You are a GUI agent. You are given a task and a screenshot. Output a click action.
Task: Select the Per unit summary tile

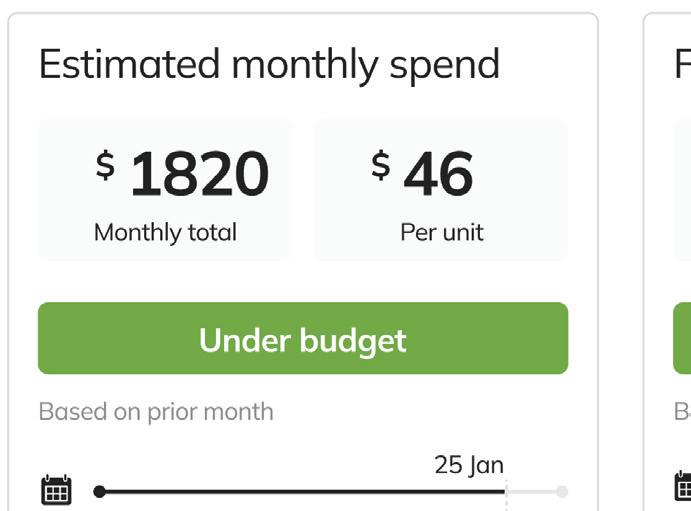(x=441, y=190)
